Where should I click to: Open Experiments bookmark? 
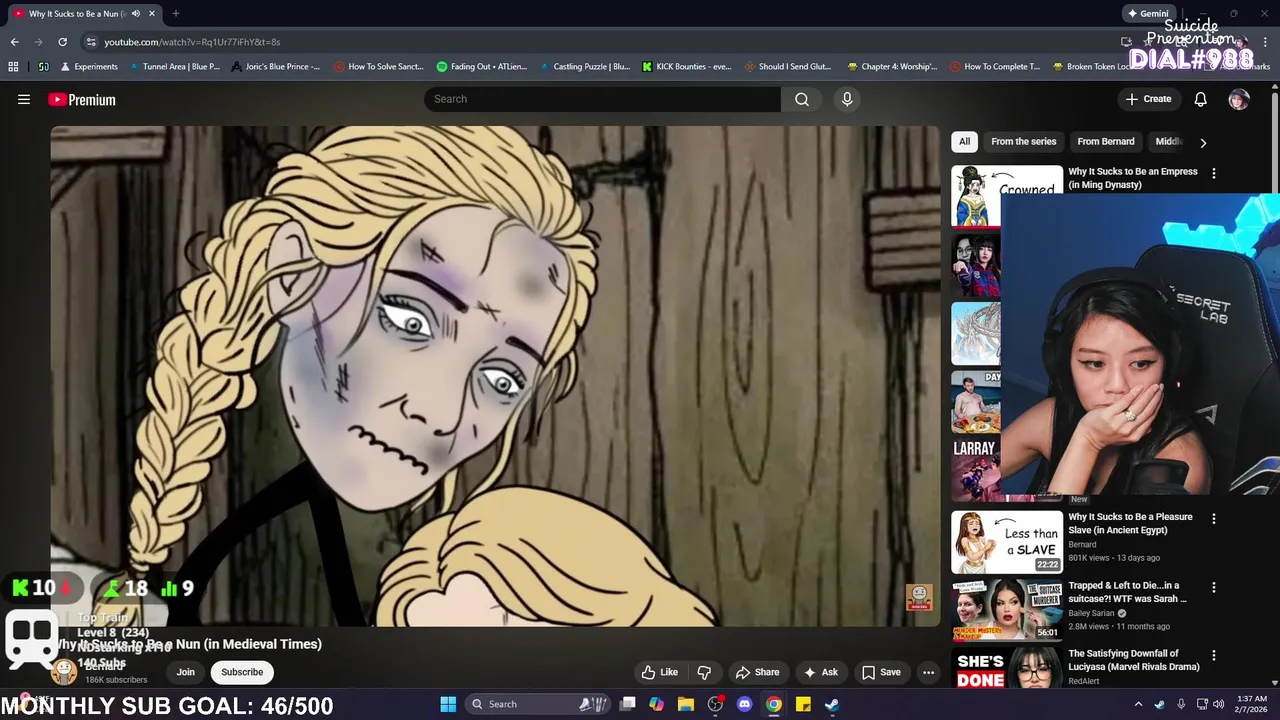pos(89,67)
